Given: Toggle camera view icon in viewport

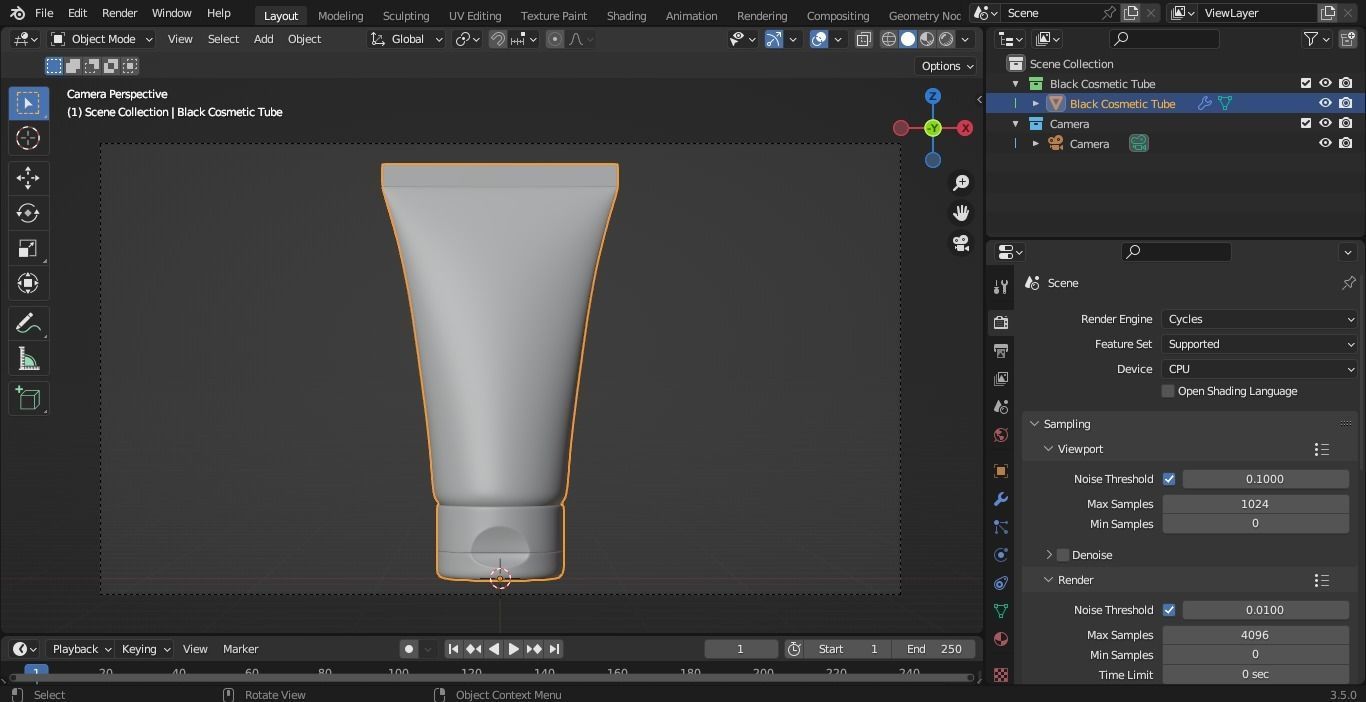Looking at the screenshot, I should click(961, 243).
